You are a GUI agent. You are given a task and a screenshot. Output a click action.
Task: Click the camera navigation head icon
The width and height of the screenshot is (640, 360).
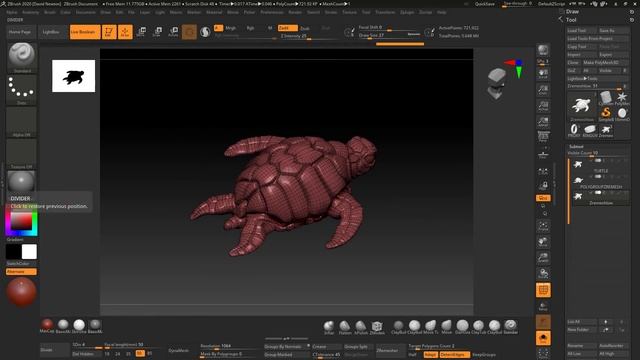496,84
